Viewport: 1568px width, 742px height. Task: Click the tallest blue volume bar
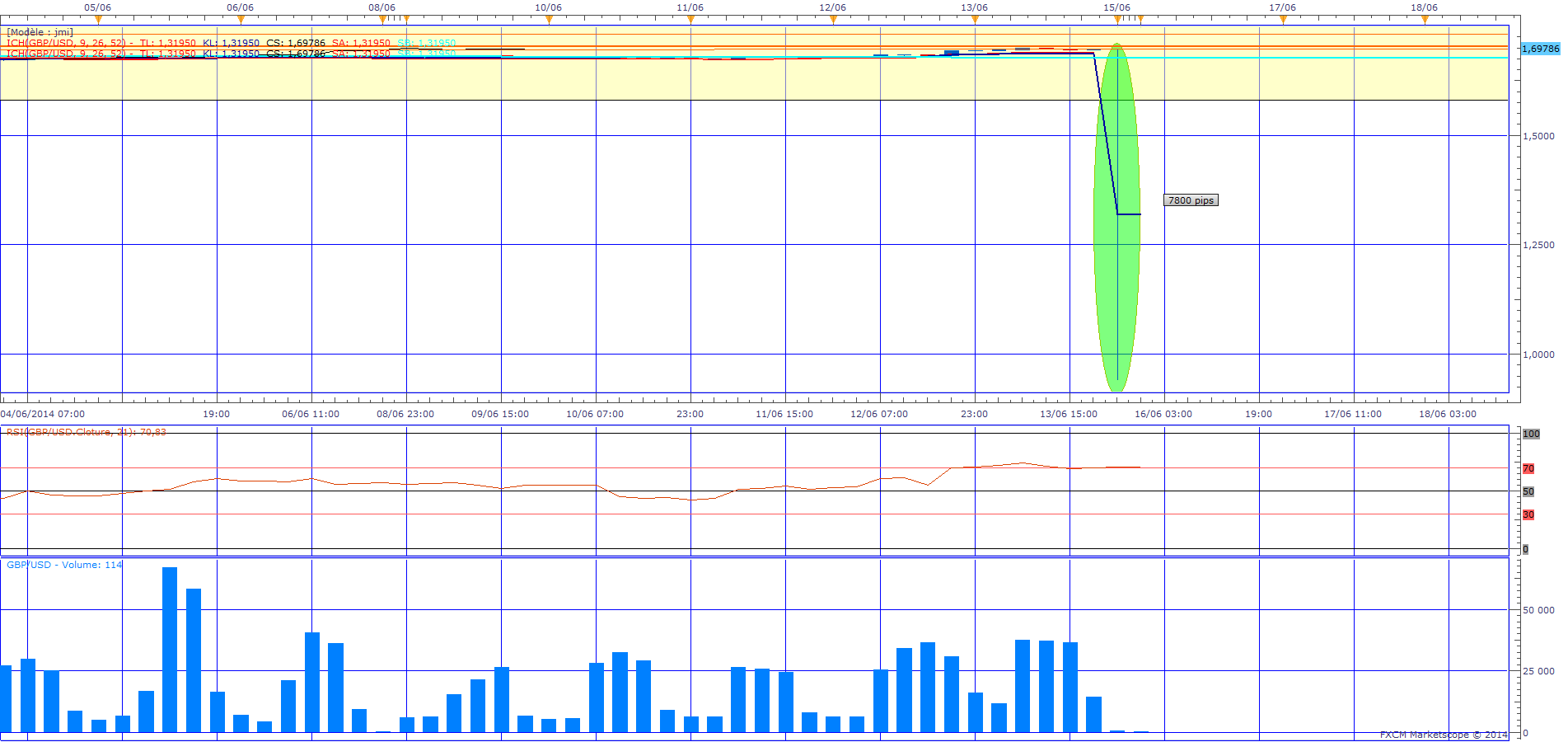pos(170,650)
